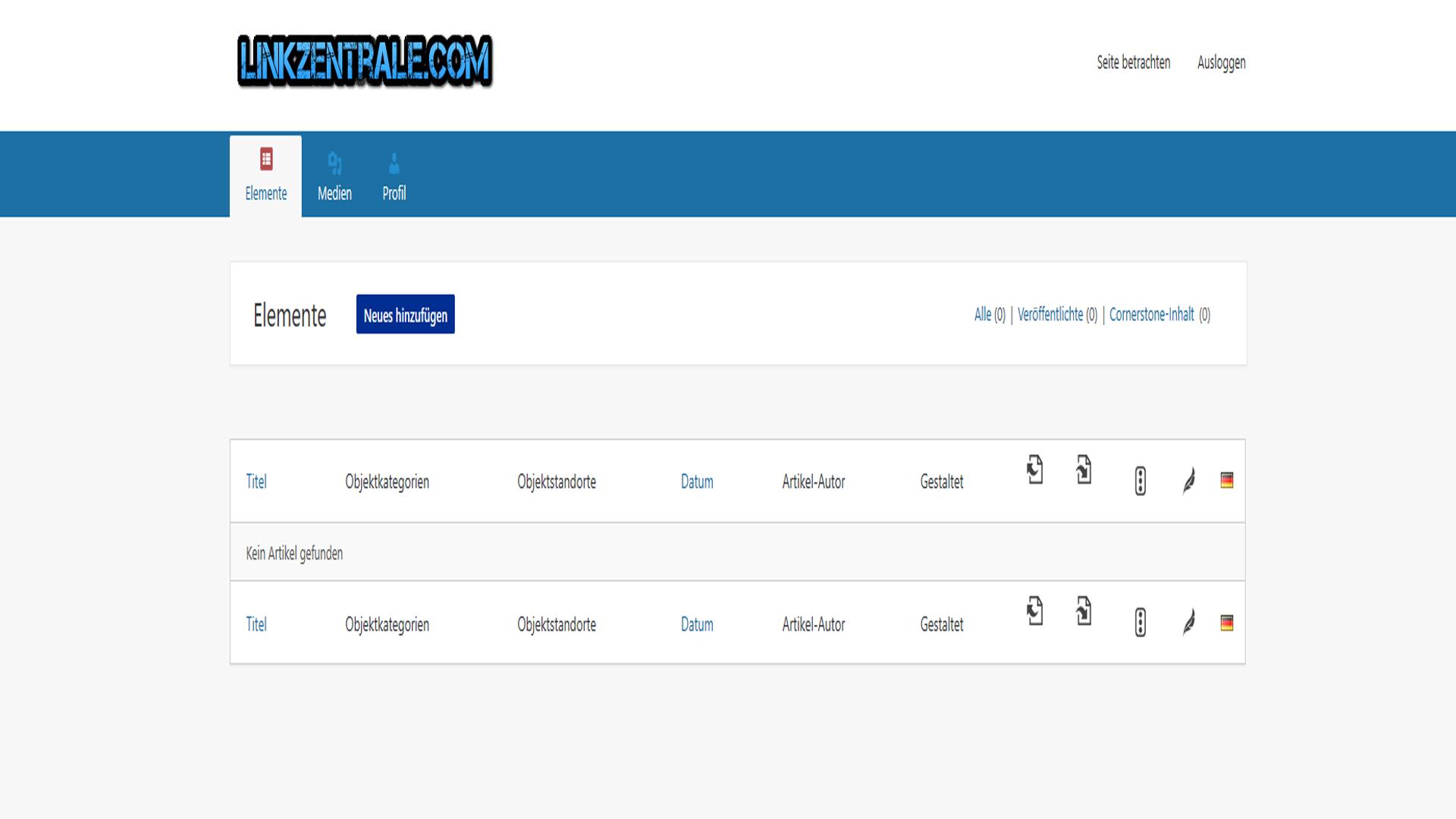Click Objektkategorien in footer row
Image resolution: width=1456 pixels, height=819 pixels.
click(387, 624)
